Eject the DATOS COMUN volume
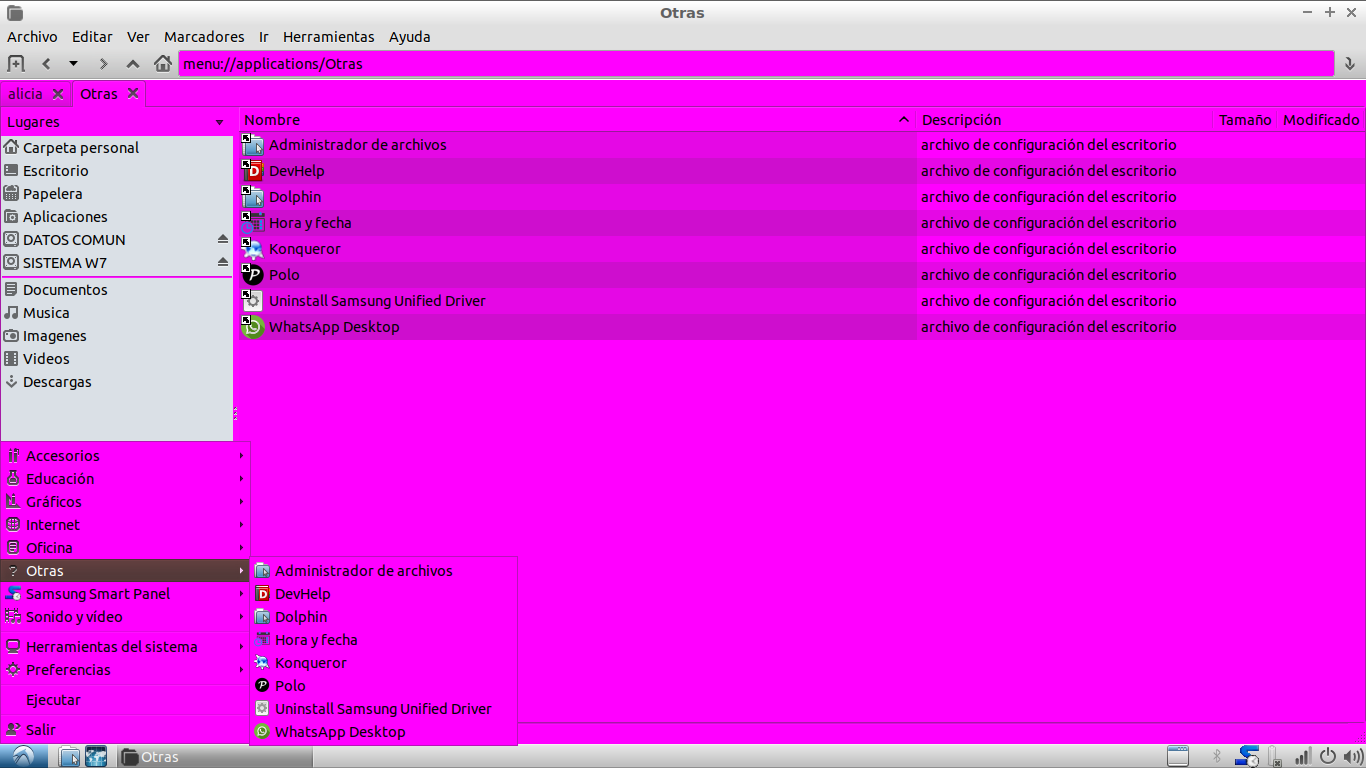This screenshot has height=768, width=1366. 223,240
